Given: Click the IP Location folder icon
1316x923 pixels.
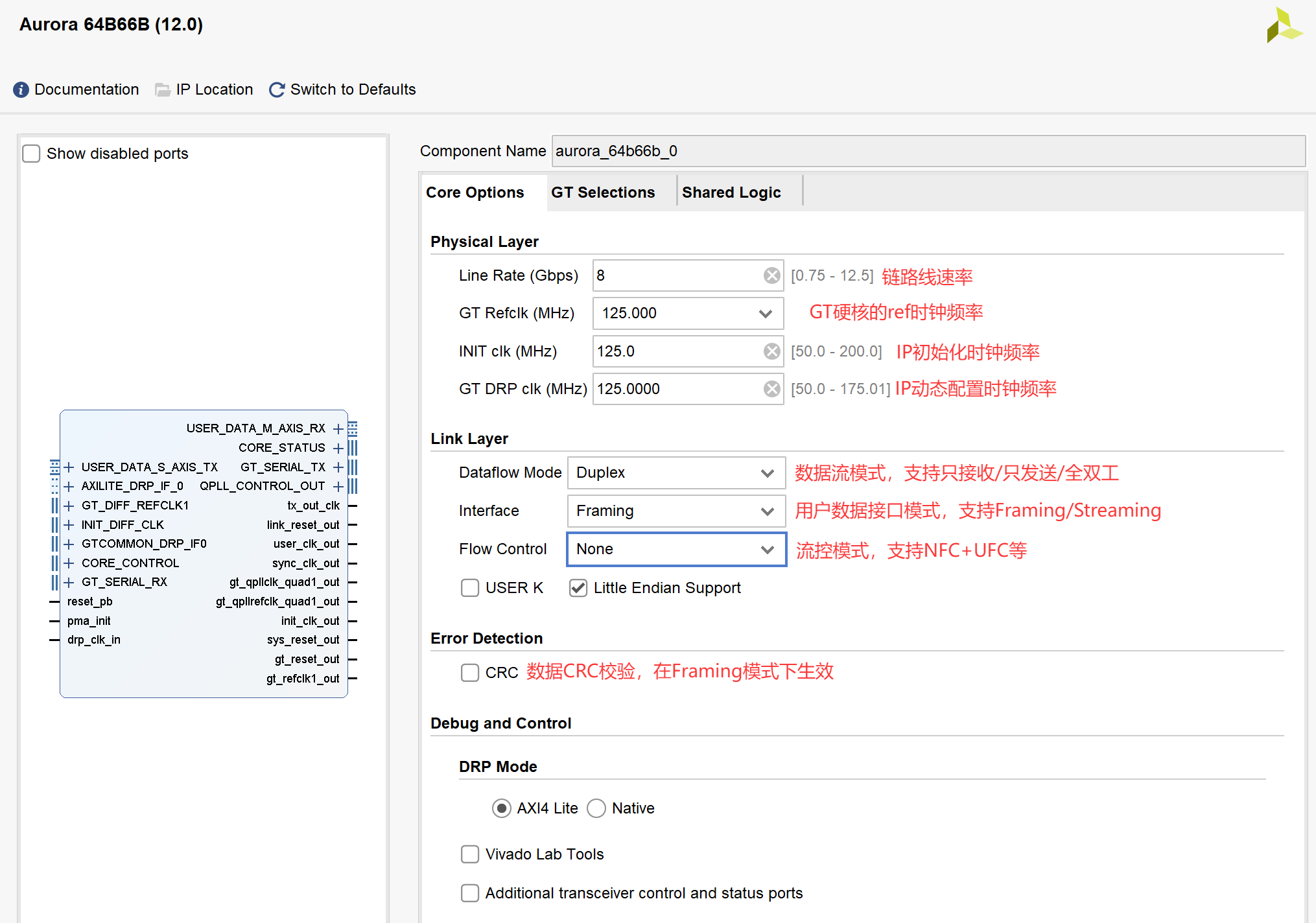Looking at the screenshot, I should [163, 89].
